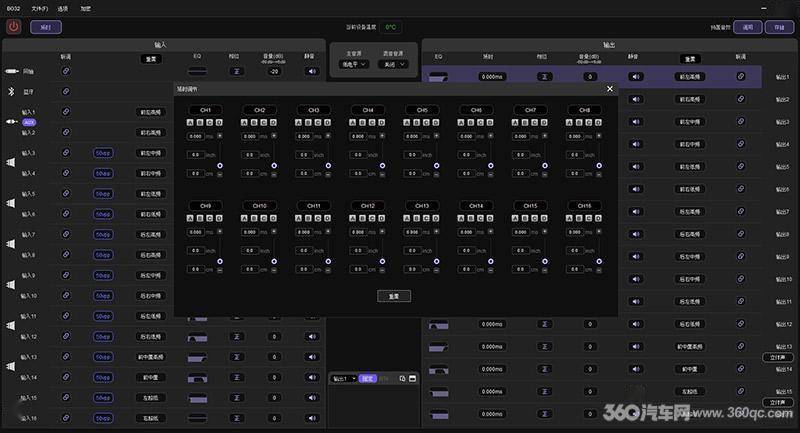This screenshot has width=800, height=433.
Task: Click CH5 delay slider handle
Action: (436, 166)
